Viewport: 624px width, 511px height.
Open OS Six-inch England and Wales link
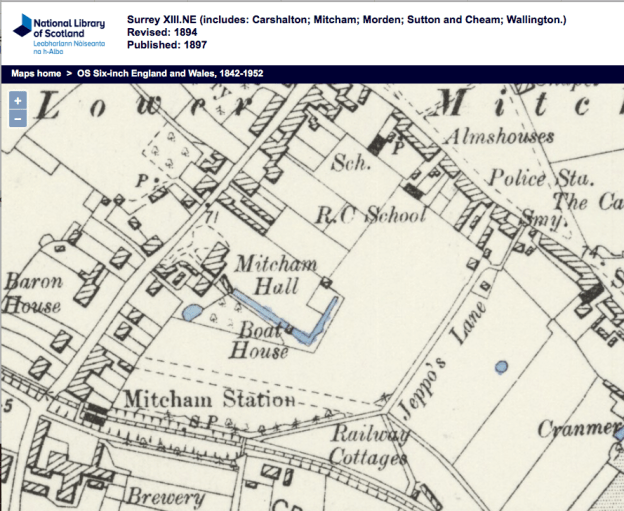170,74
